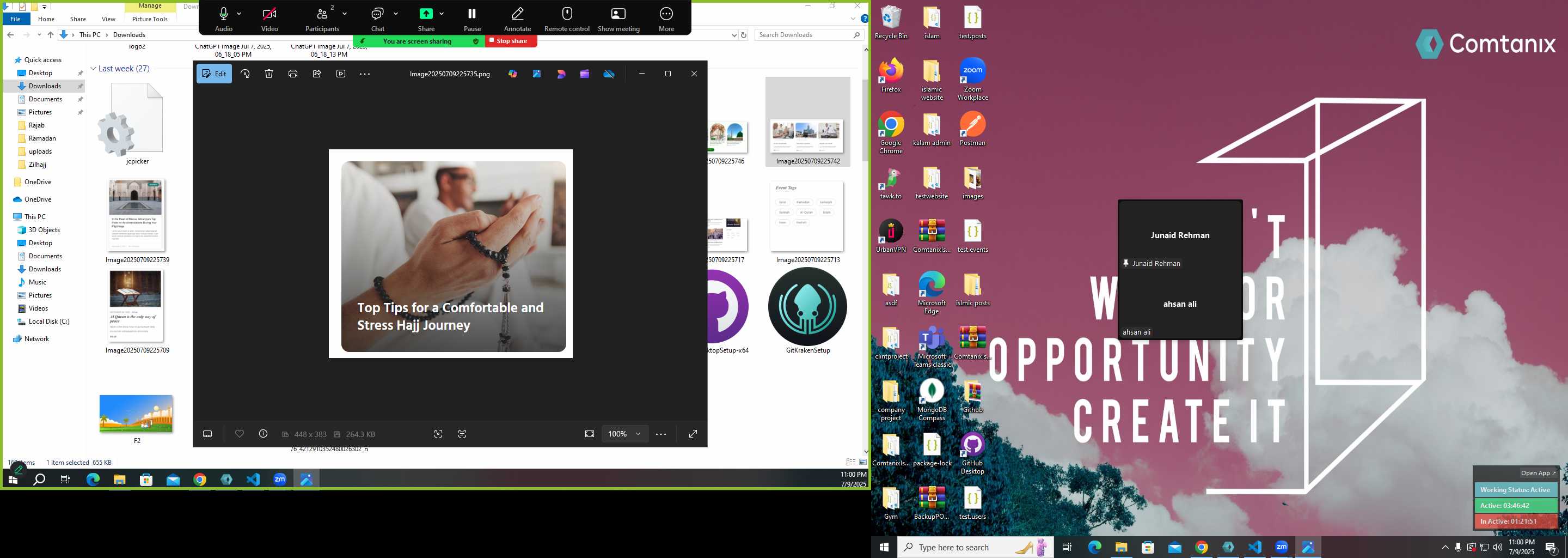
Task: Open Copilot icon in Photos title bar
Action: (513, 74)
